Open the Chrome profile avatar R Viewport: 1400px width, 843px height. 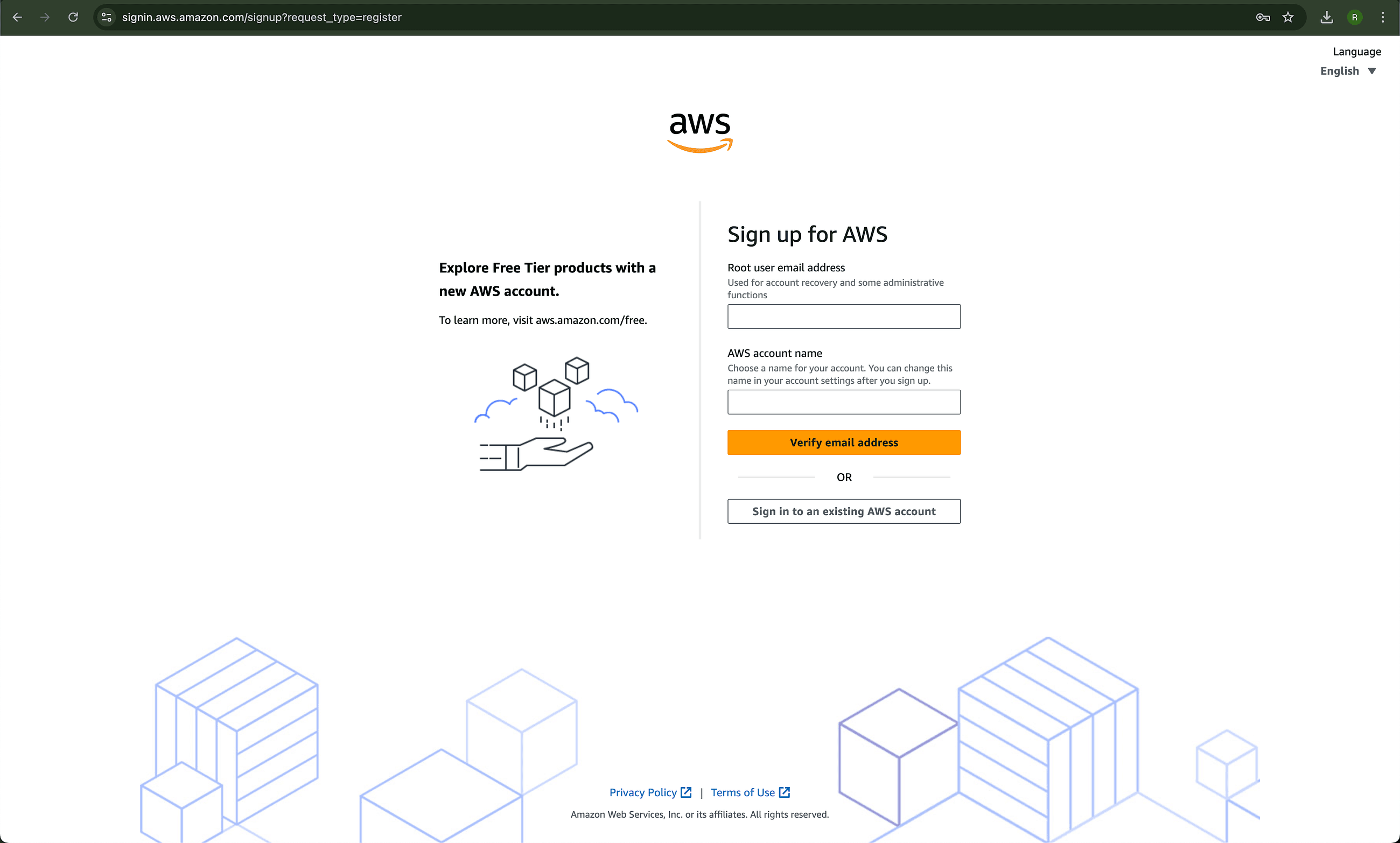coord(1355,18)
